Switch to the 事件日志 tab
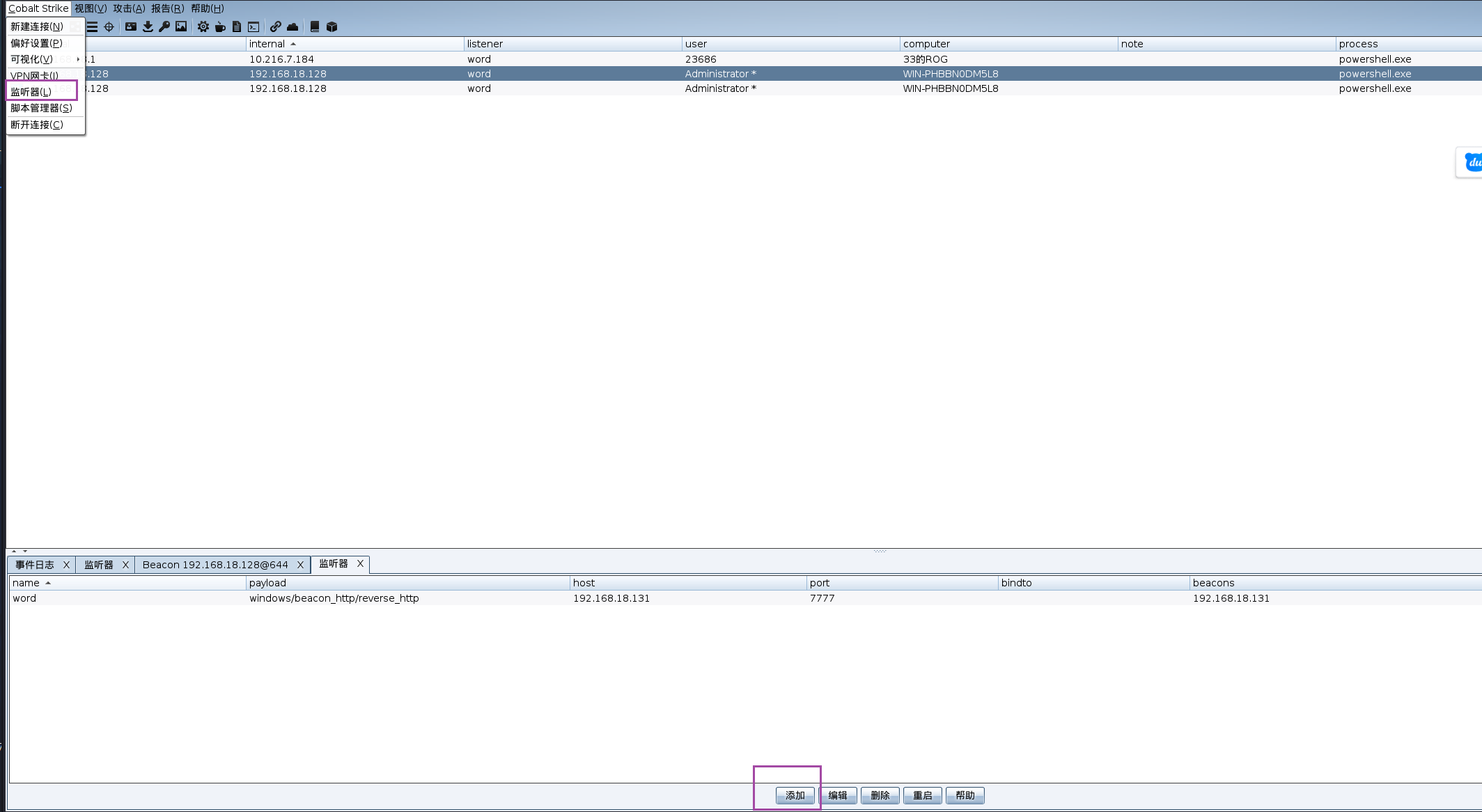Screen dimensions: 1482x812 [x=35, y=565]
